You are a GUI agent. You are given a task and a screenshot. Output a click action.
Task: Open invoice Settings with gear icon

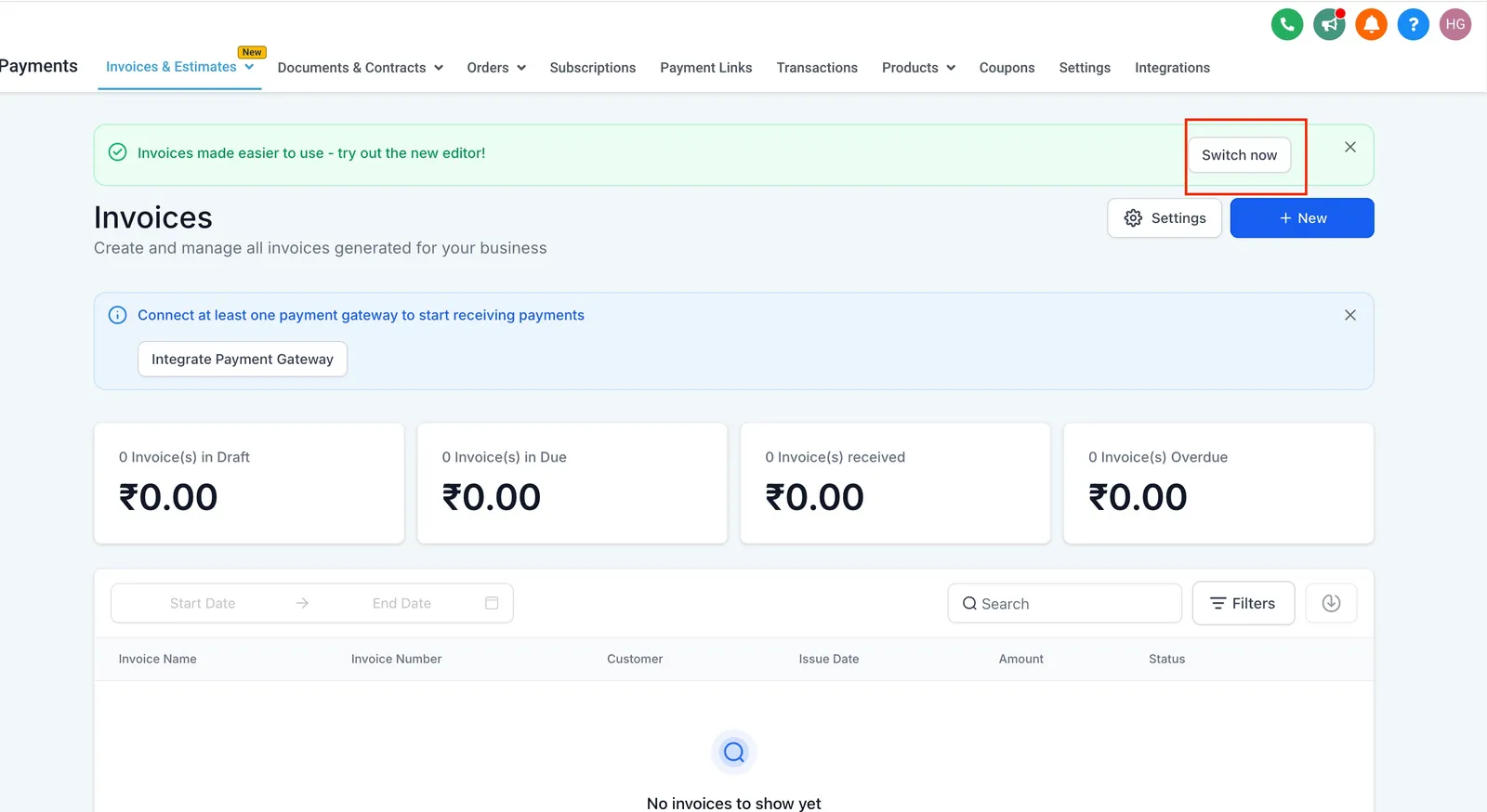(1165, 218)
